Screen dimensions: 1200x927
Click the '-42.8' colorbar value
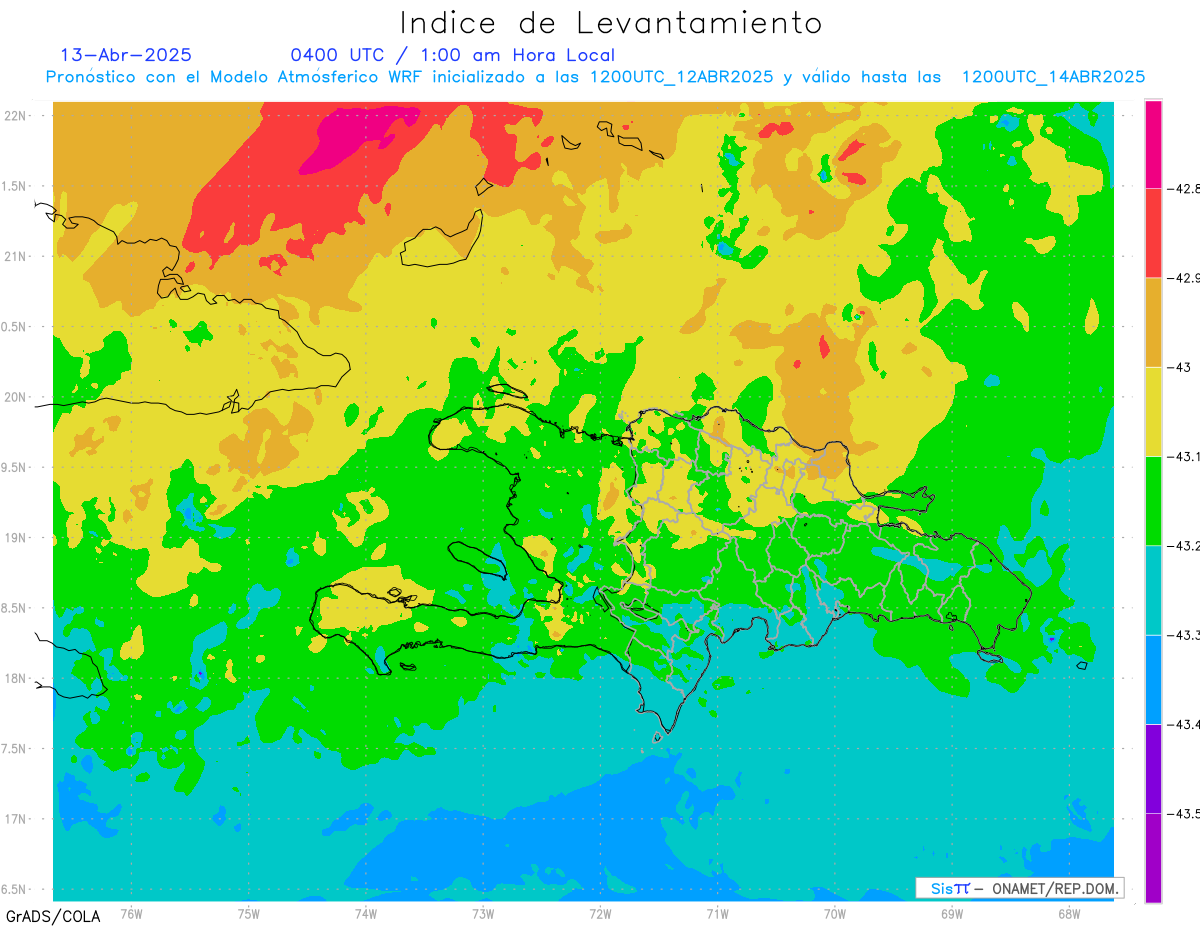(x=1186, y=188)
